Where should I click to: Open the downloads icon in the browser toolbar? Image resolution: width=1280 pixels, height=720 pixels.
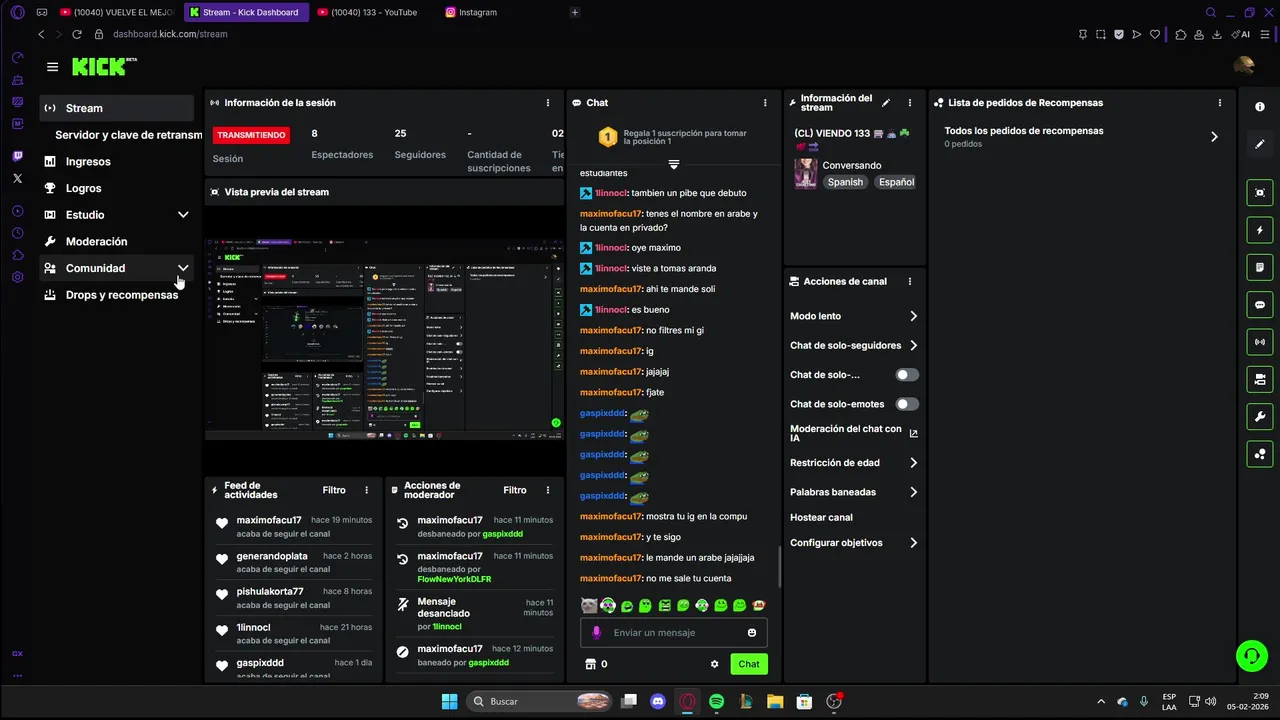[x=1217, y=34]
